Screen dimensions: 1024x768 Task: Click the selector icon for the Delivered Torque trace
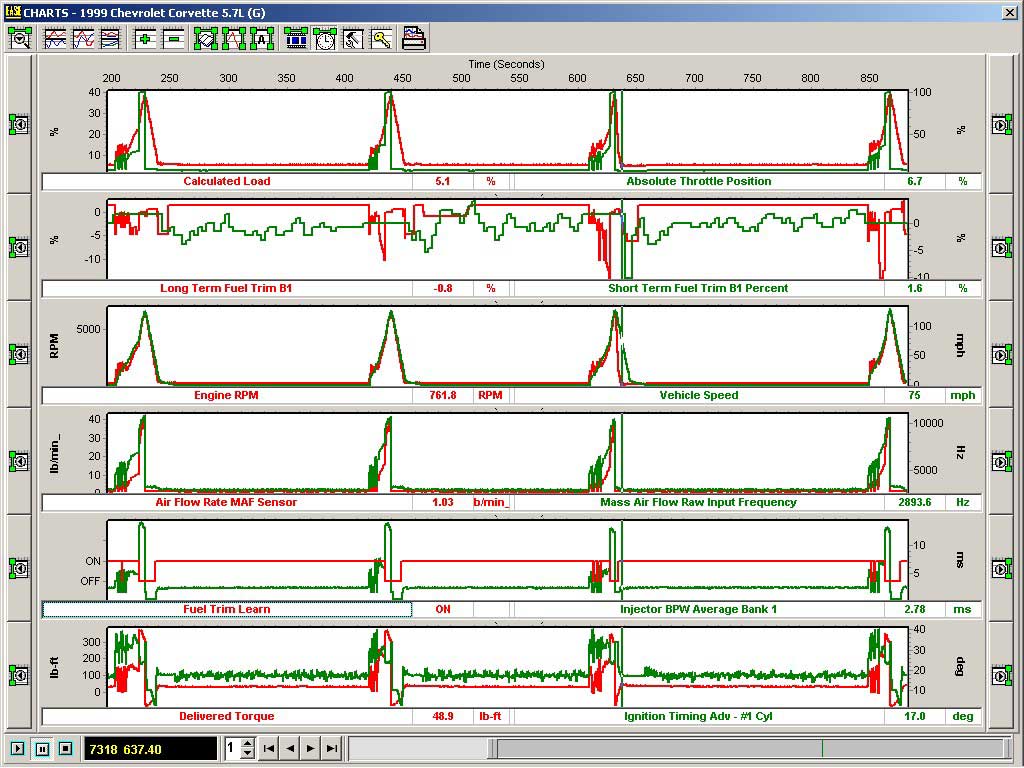pos(19,675)
